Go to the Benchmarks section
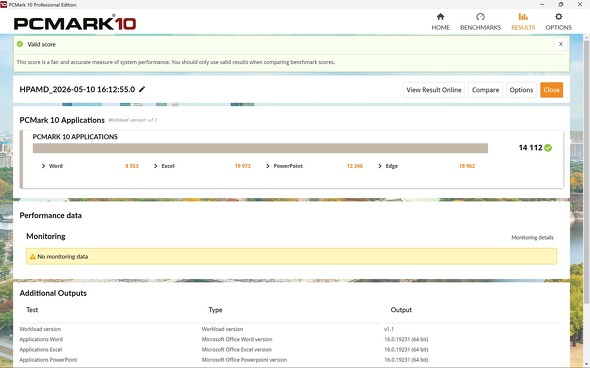Viewport: 590px width, 368px height. point(480,22)
